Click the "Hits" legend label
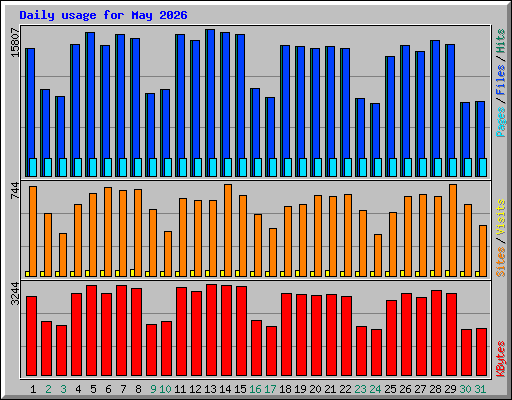The image size is (512, 400). 501,41
